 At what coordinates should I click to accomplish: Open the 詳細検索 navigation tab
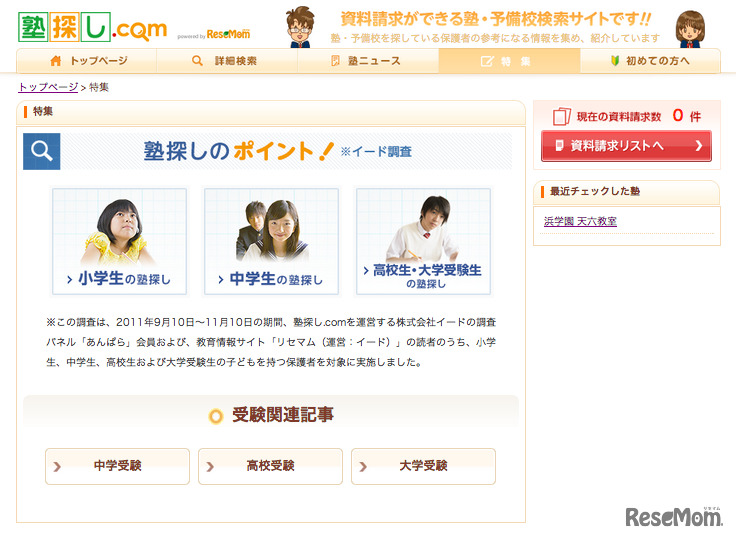pos(227,61)
